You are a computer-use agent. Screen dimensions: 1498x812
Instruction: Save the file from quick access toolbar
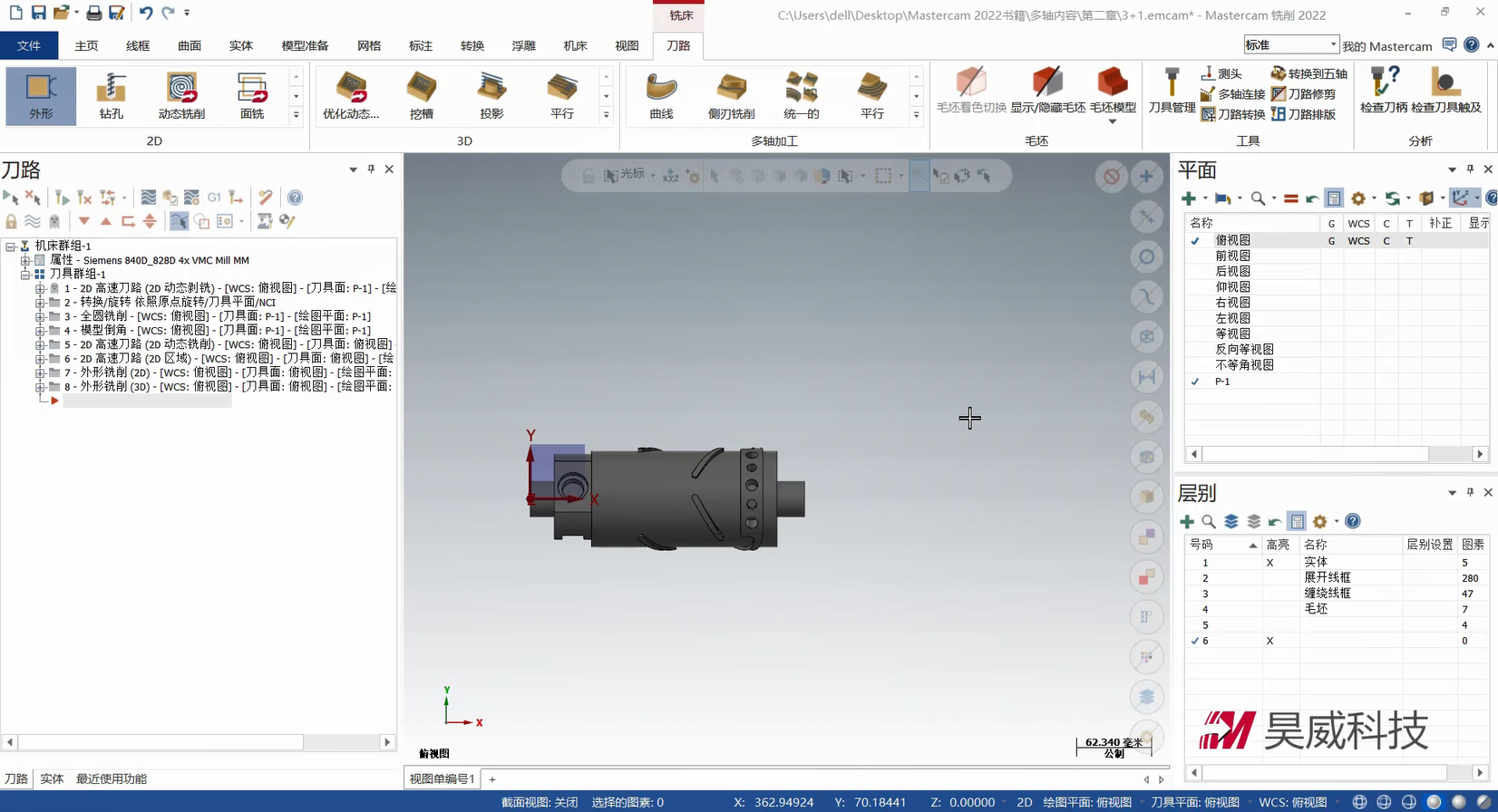pos(38,13)
